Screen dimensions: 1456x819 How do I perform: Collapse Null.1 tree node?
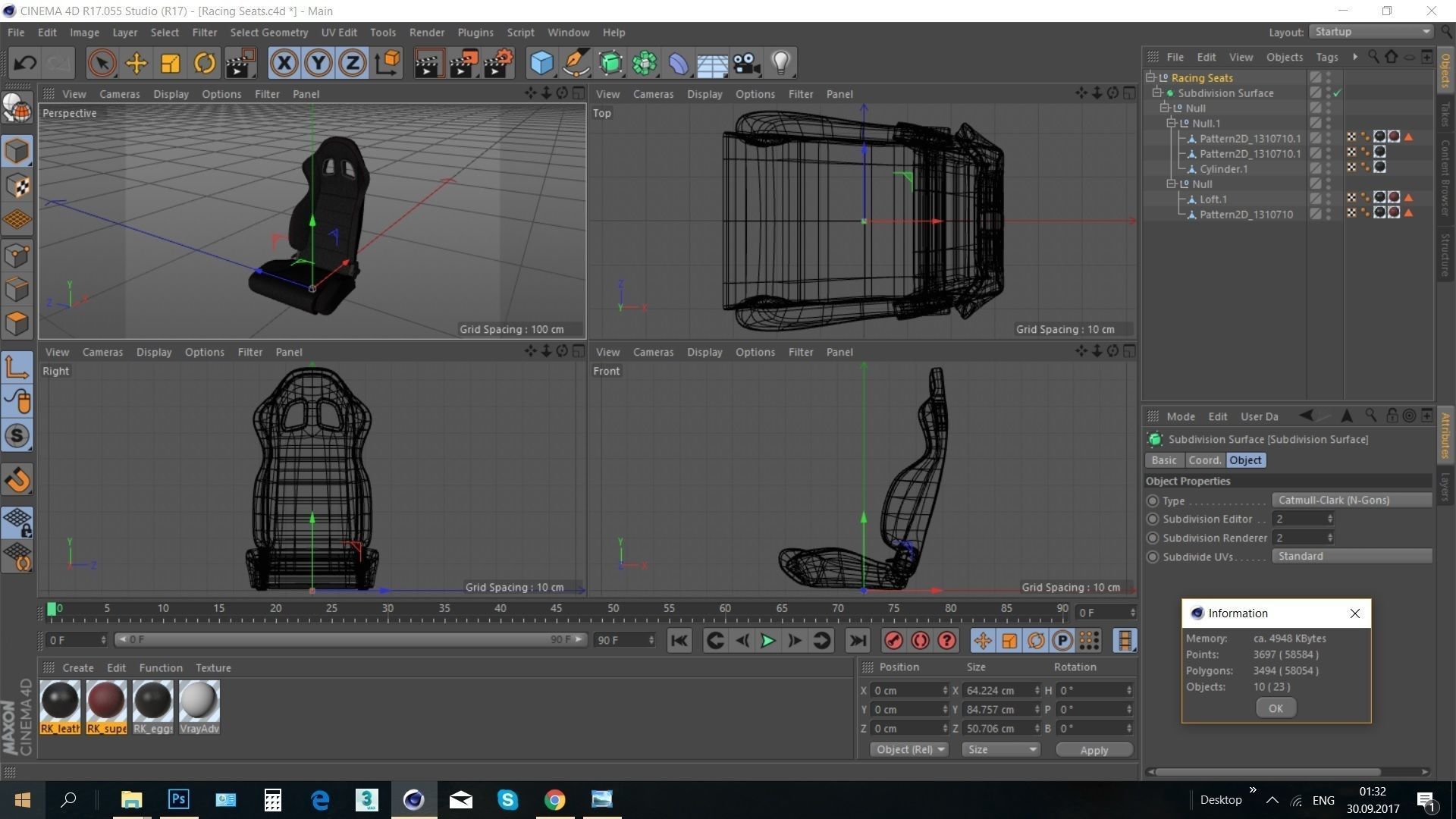1171,123
